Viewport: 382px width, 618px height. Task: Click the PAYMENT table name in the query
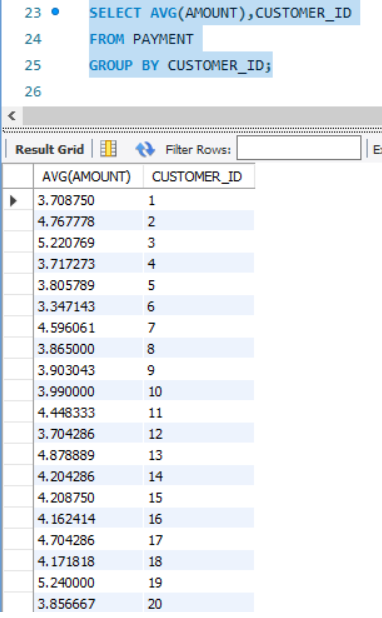(x=163, y=39)
